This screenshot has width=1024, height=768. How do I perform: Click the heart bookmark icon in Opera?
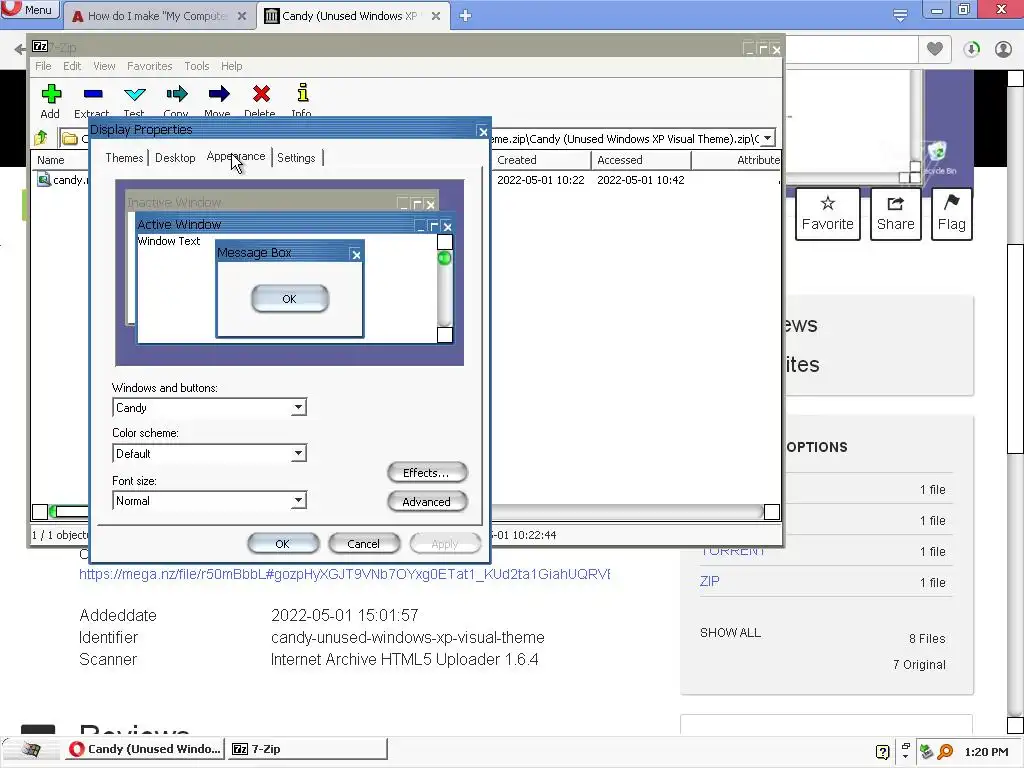coord(935,49)
